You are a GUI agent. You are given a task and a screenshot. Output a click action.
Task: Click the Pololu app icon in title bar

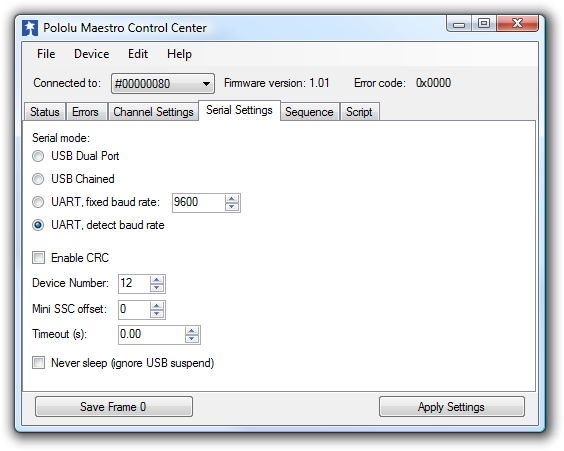tap(30, 28)
